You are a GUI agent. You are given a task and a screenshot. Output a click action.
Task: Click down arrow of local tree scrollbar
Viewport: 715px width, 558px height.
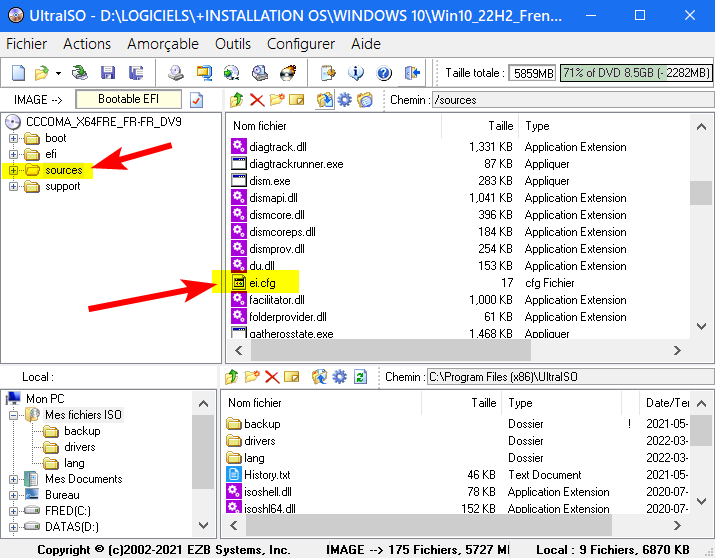tap(203, 525)
